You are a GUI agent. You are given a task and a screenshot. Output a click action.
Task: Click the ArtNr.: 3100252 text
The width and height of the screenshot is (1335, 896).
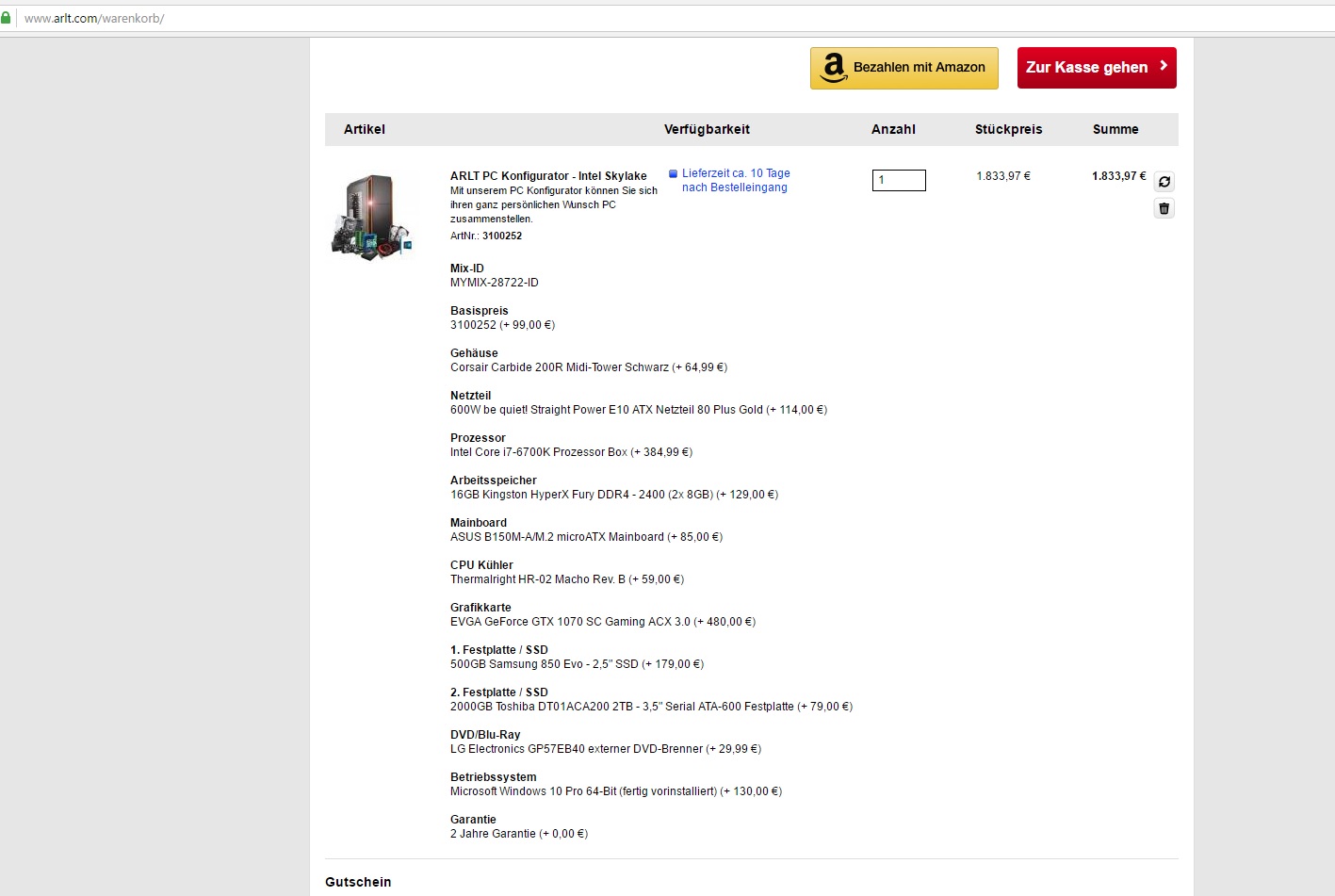pos(486,236)
